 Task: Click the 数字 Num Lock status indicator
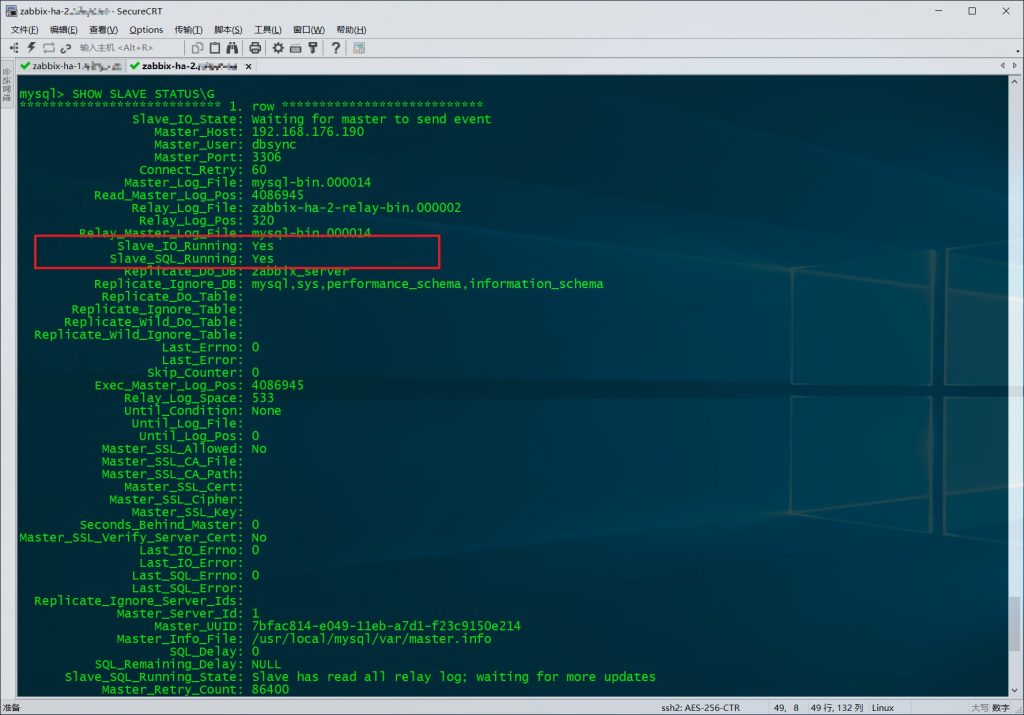point(1000,708)
